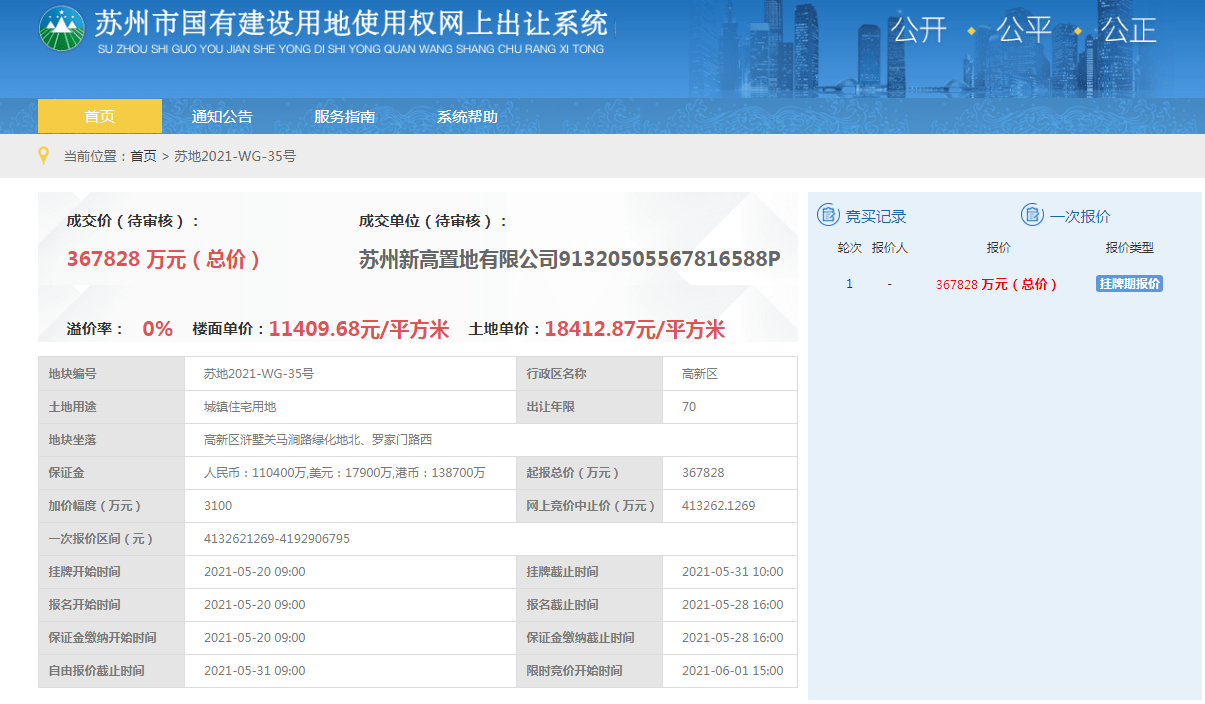Open the 系统帮助 menu item

[467, 116]
